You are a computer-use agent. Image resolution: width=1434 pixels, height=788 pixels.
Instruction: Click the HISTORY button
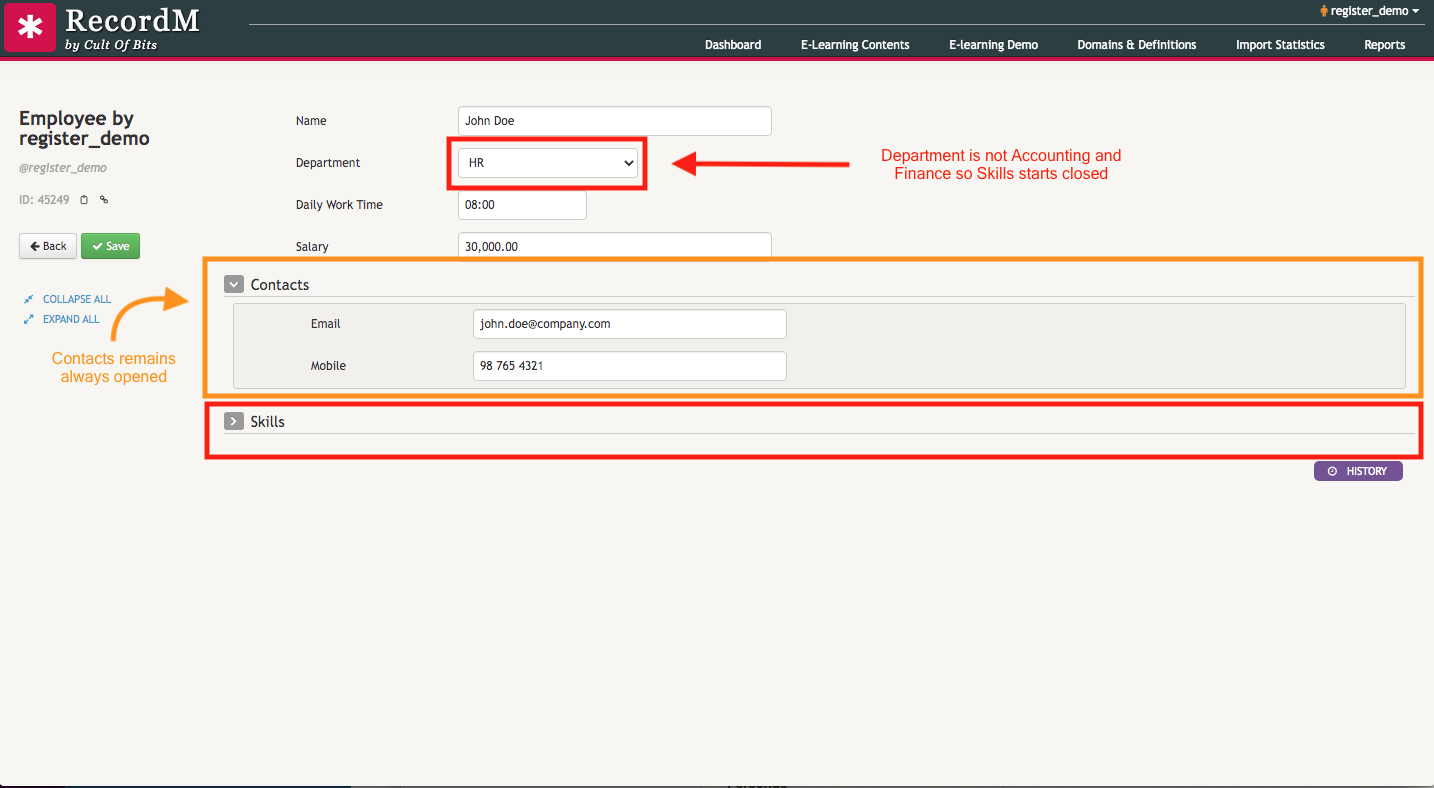pyautogui.click(x=1358, y=470)
